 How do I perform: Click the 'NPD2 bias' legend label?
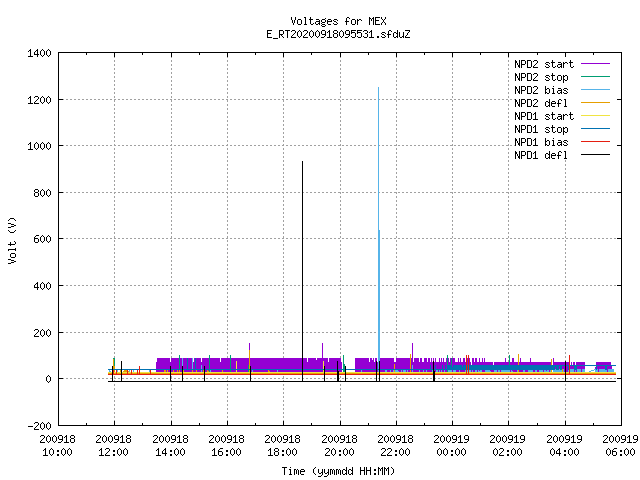[x=541, y=90]
